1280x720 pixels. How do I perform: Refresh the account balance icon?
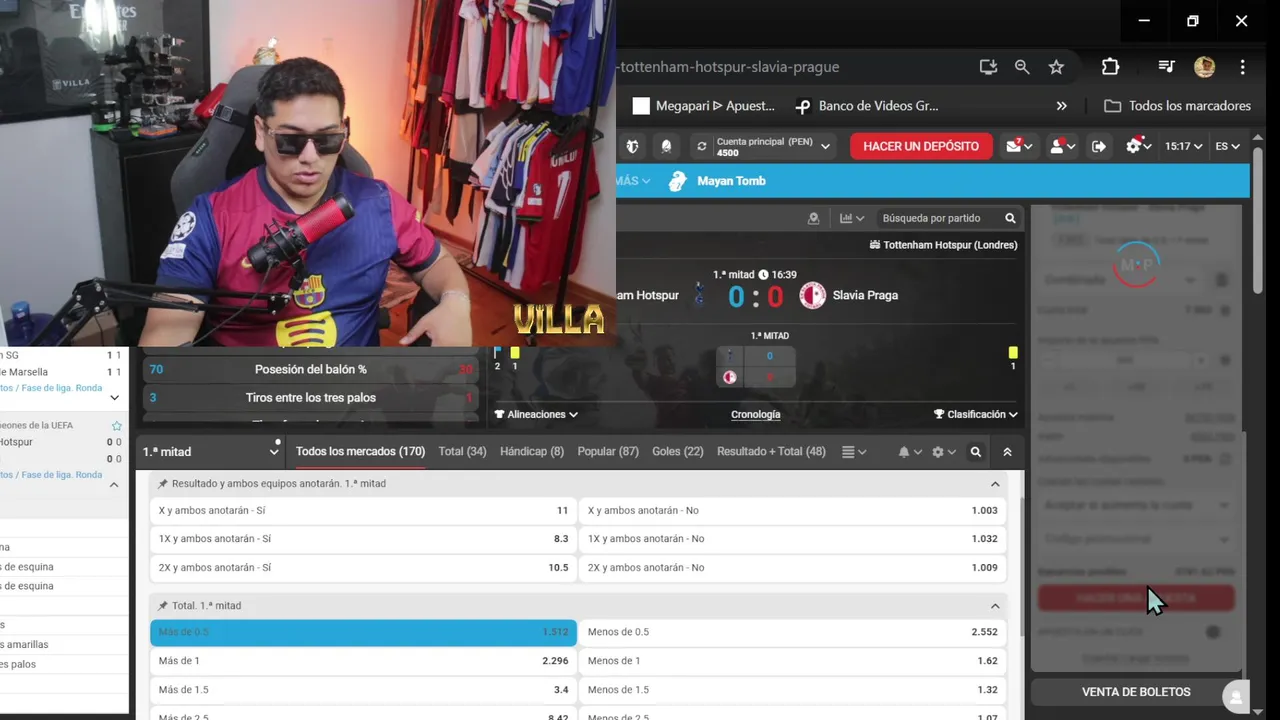[x=702, y=146]
